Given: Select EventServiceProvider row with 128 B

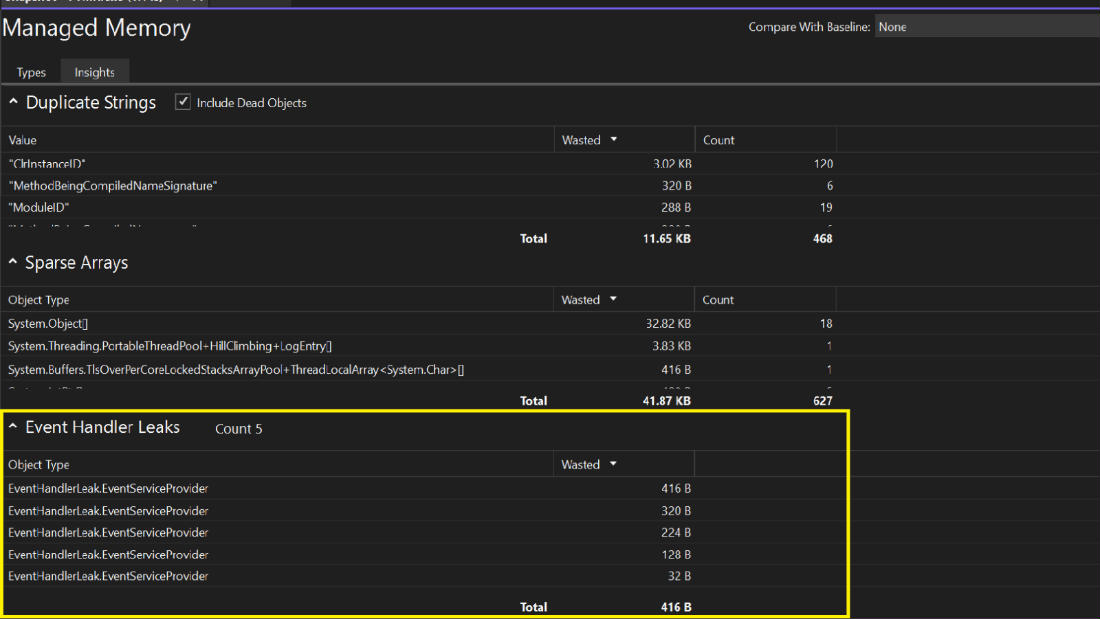Looking at the screenshot, I should 424,554.
